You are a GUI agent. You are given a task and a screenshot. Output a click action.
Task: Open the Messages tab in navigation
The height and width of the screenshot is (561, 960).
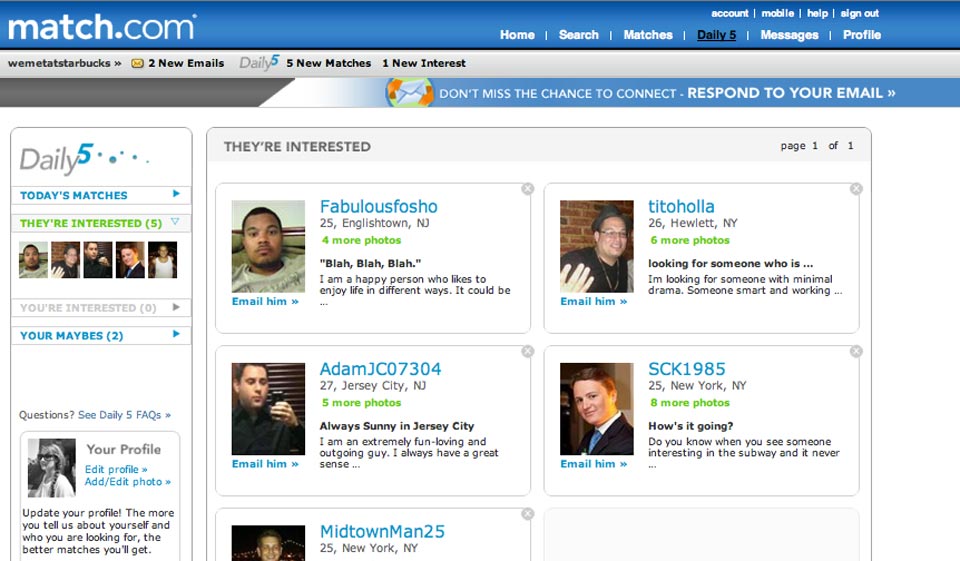point(789,35)
